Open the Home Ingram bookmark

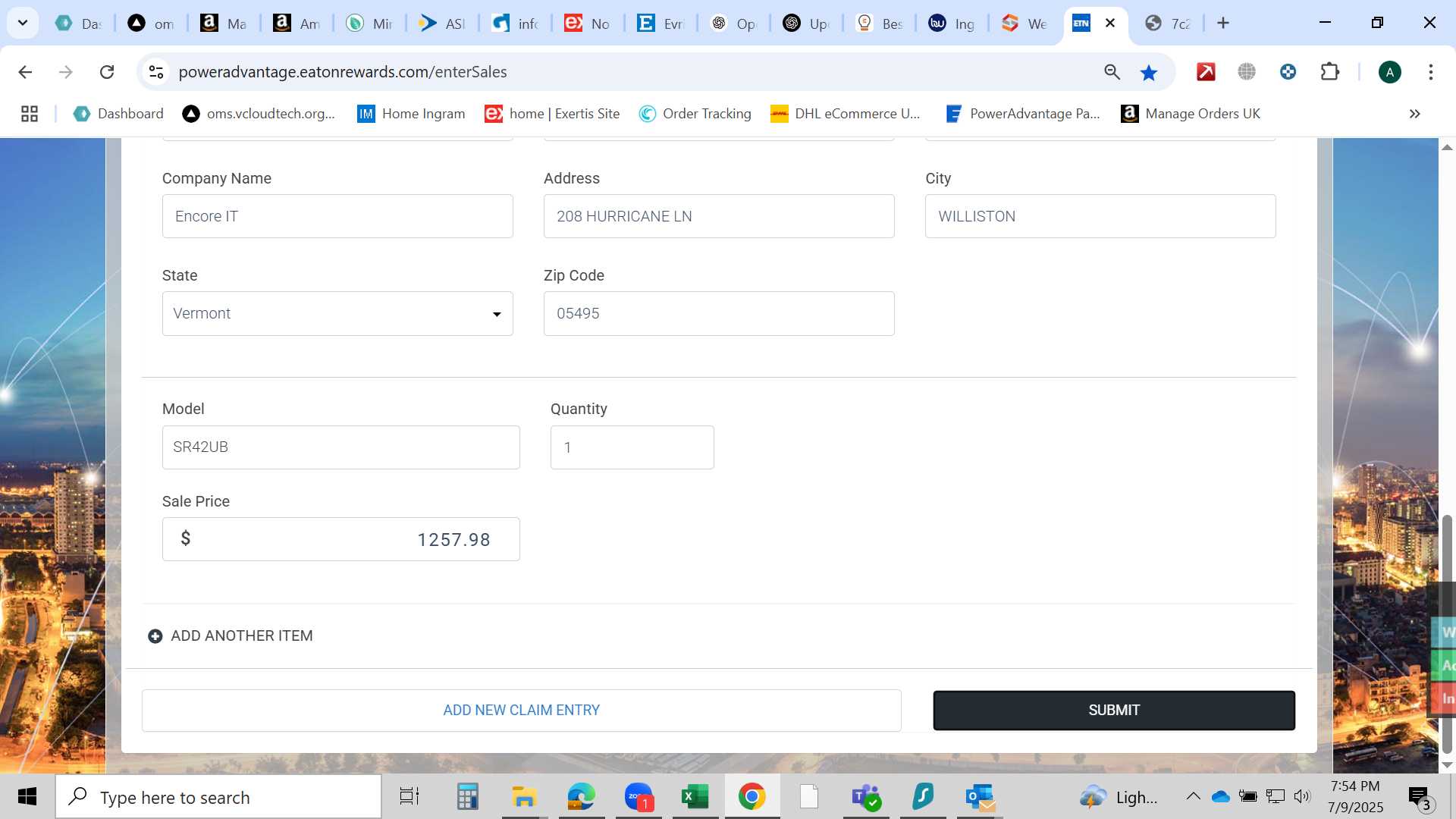tap(411, 114)
